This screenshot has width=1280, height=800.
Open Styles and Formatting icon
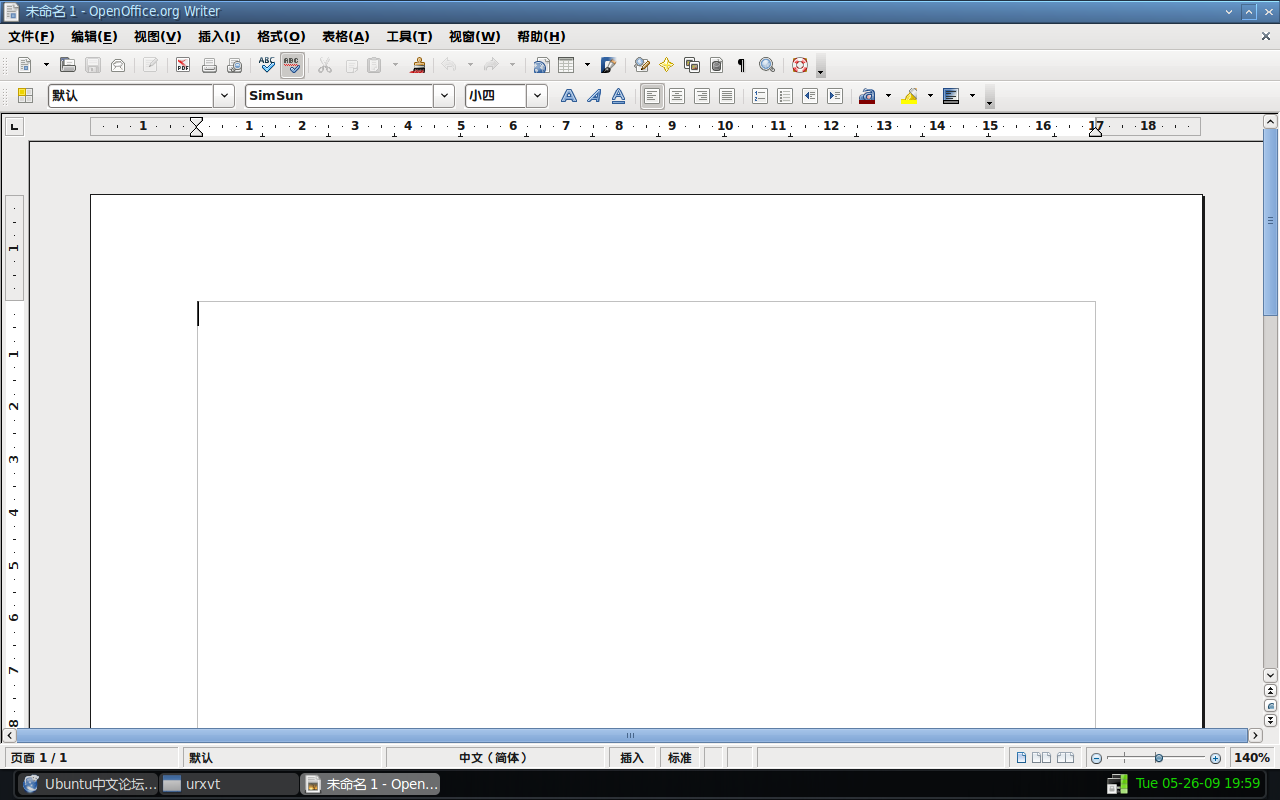coord(25,96)
